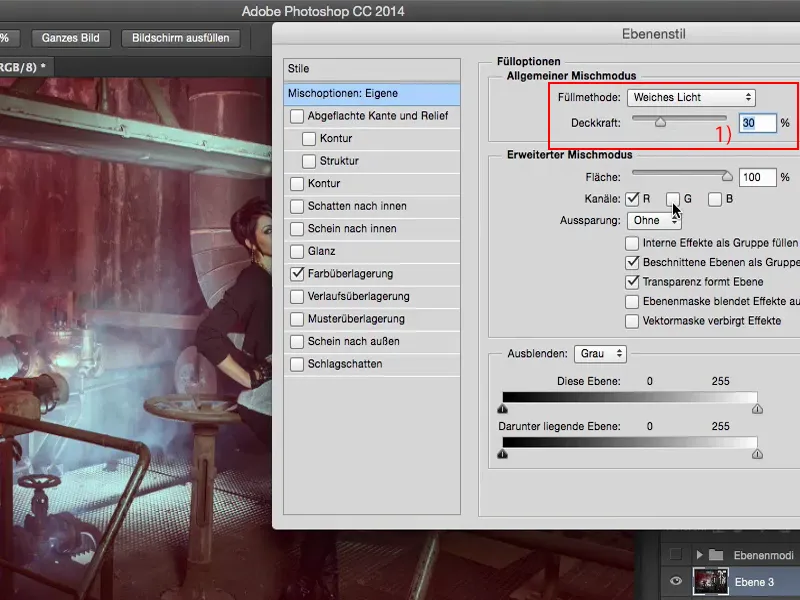Uncheck Beschnittene Ebenen als Gruppe
Viewport: 800px width, 600px height.
(632, 262)
